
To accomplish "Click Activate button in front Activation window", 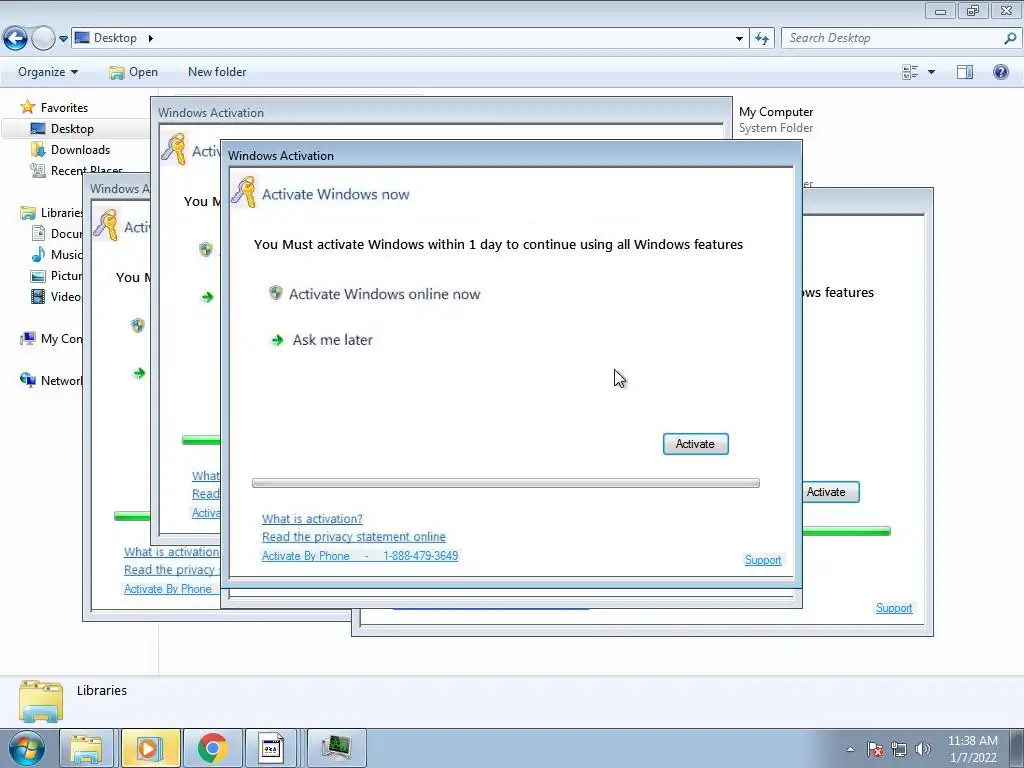I will 696,444.
